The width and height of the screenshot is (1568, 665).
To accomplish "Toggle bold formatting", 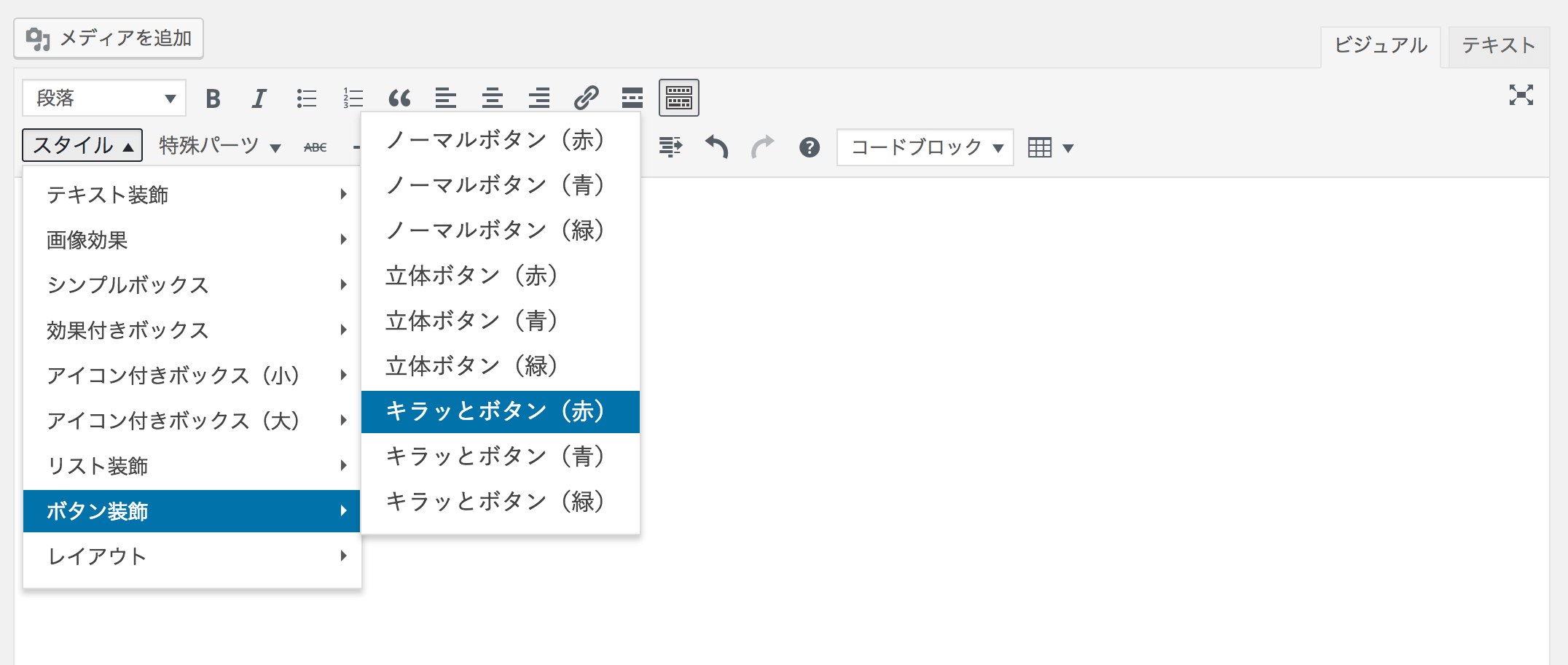I will pos(213,98).
